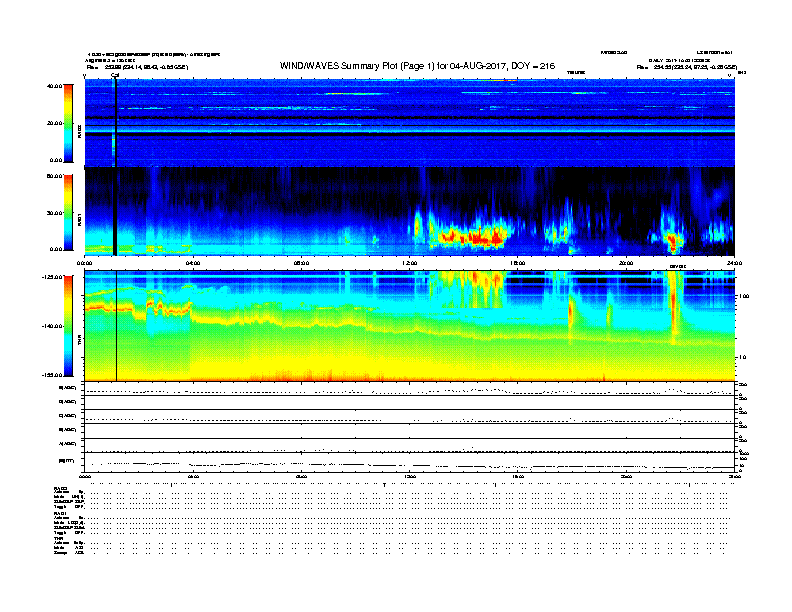Select the -155.00 label on TNR color scale
The image size is (792, 612).
click(52, 375)
